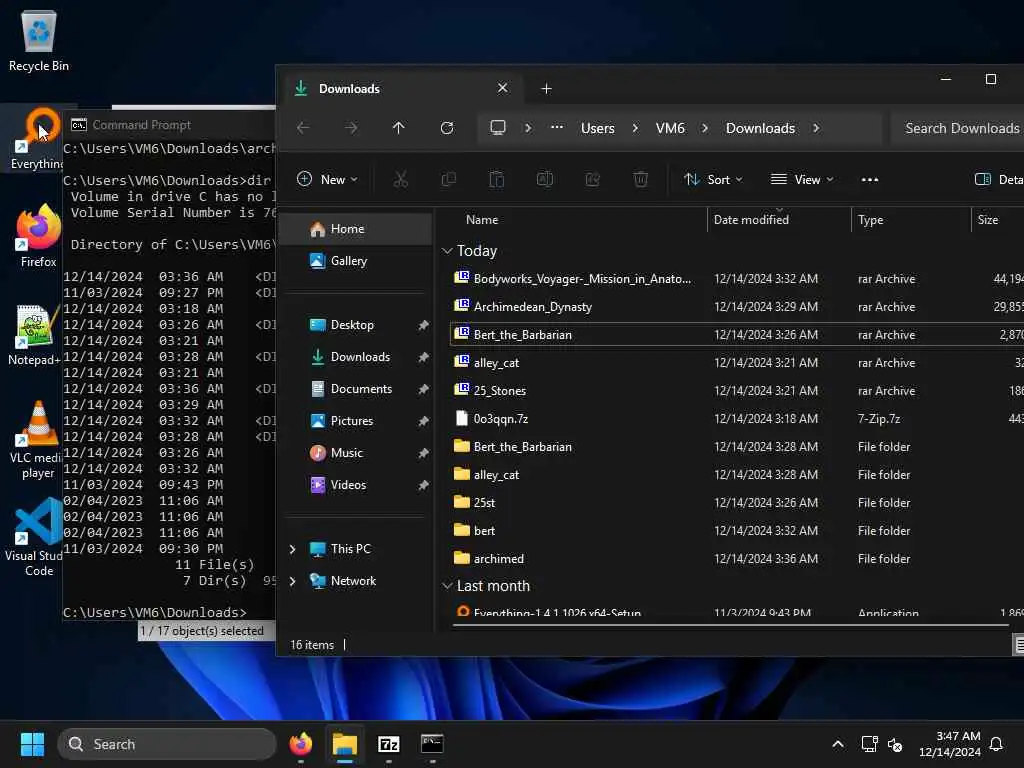This screenshot has height=768, width=1024.
Task: Sort by Name column header
Action: pos(482,220)
